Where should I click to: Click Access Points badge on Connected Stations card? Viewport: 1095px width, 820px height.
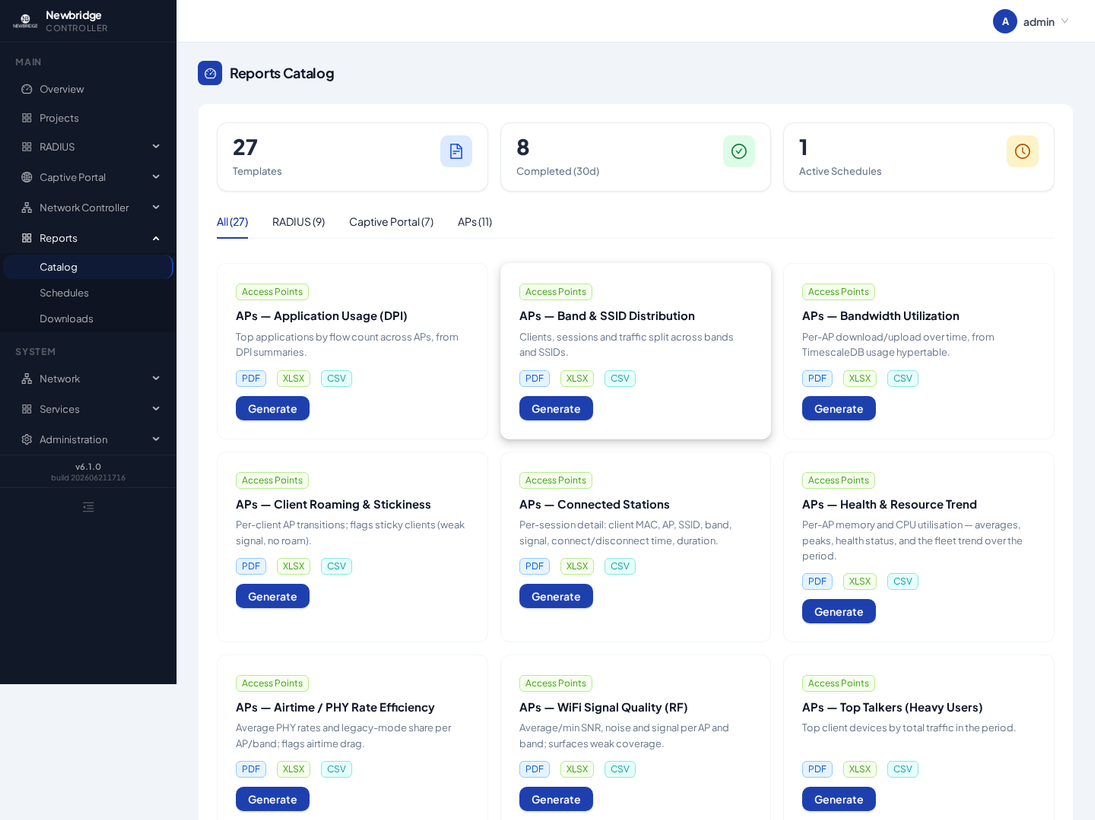pos(555,481)
